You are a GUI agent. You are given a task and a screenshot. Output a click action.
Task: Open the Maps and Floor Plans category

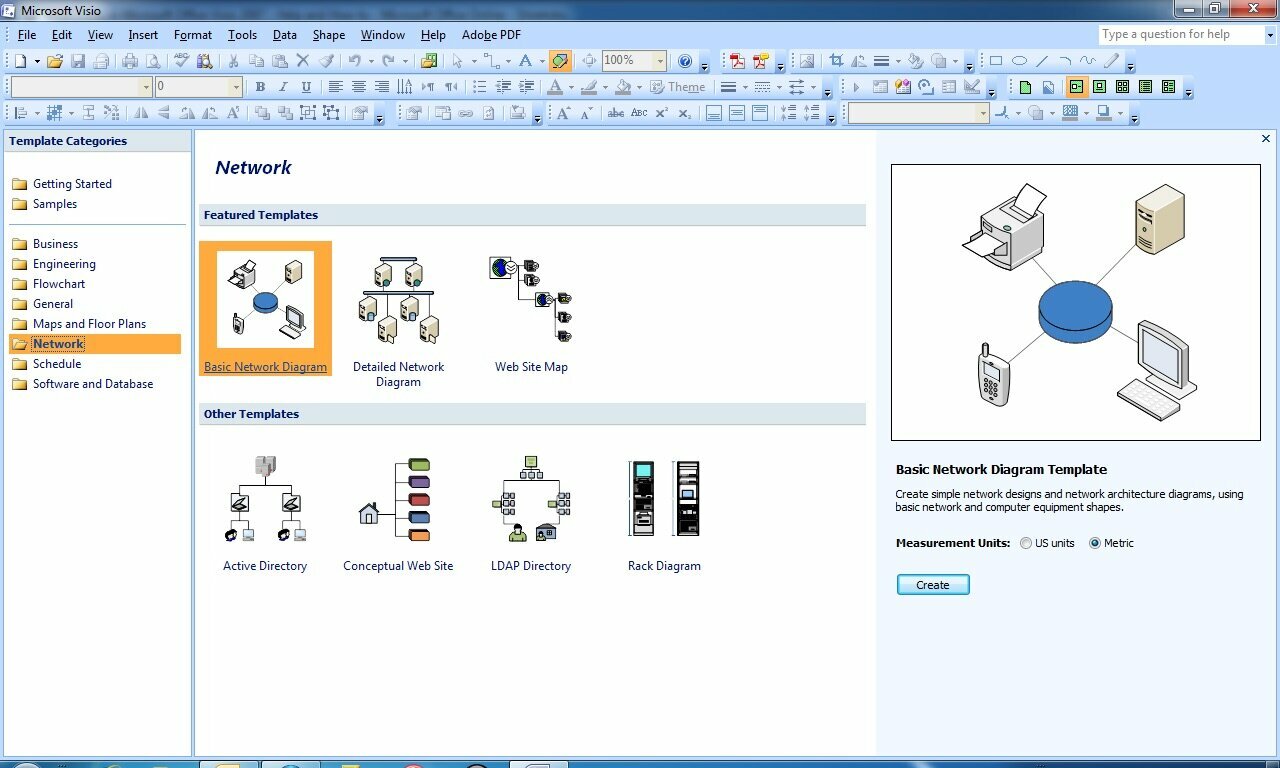click(89, 324)
